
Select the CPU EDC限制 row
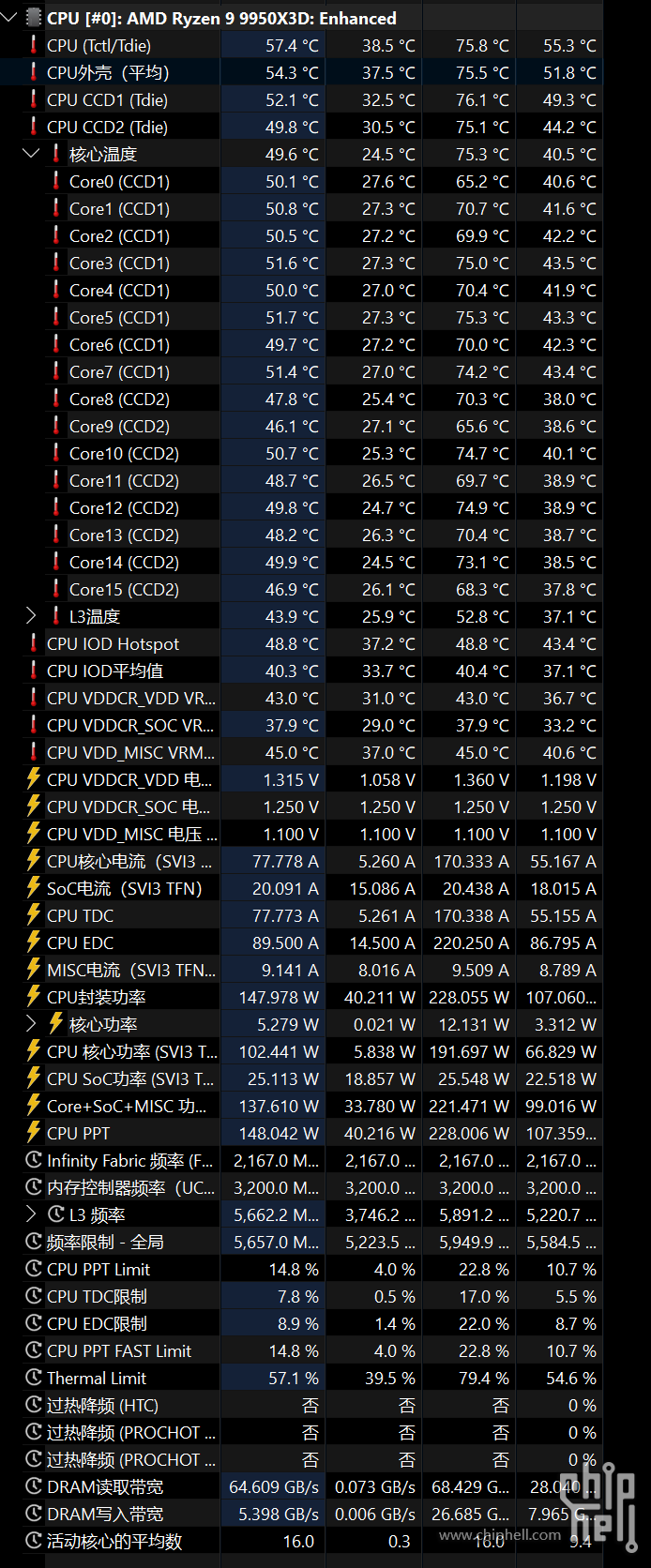pyautogui.click(x=301, y=1323)
